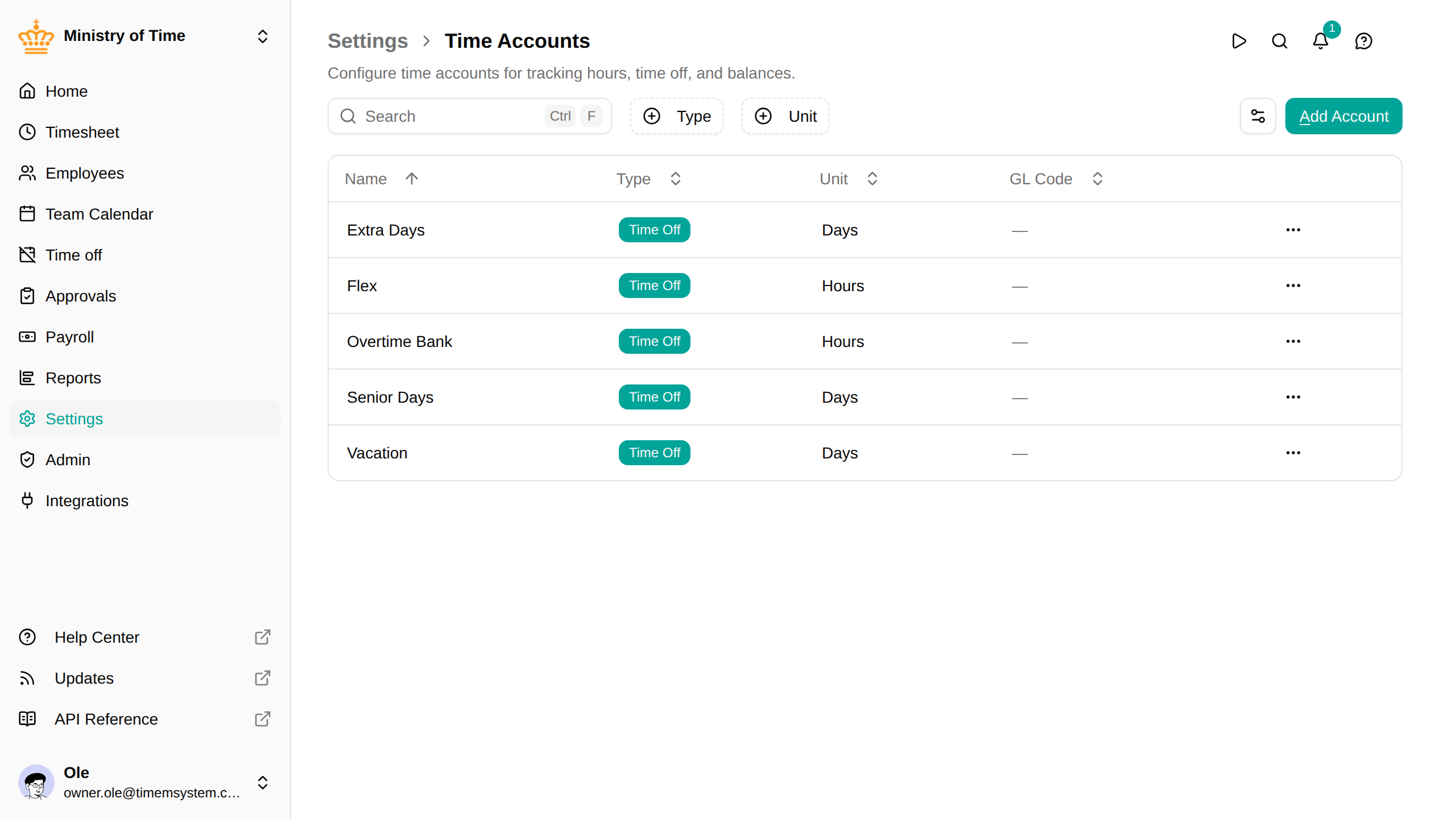Select Settings in the sidebar

coord(145,419)
